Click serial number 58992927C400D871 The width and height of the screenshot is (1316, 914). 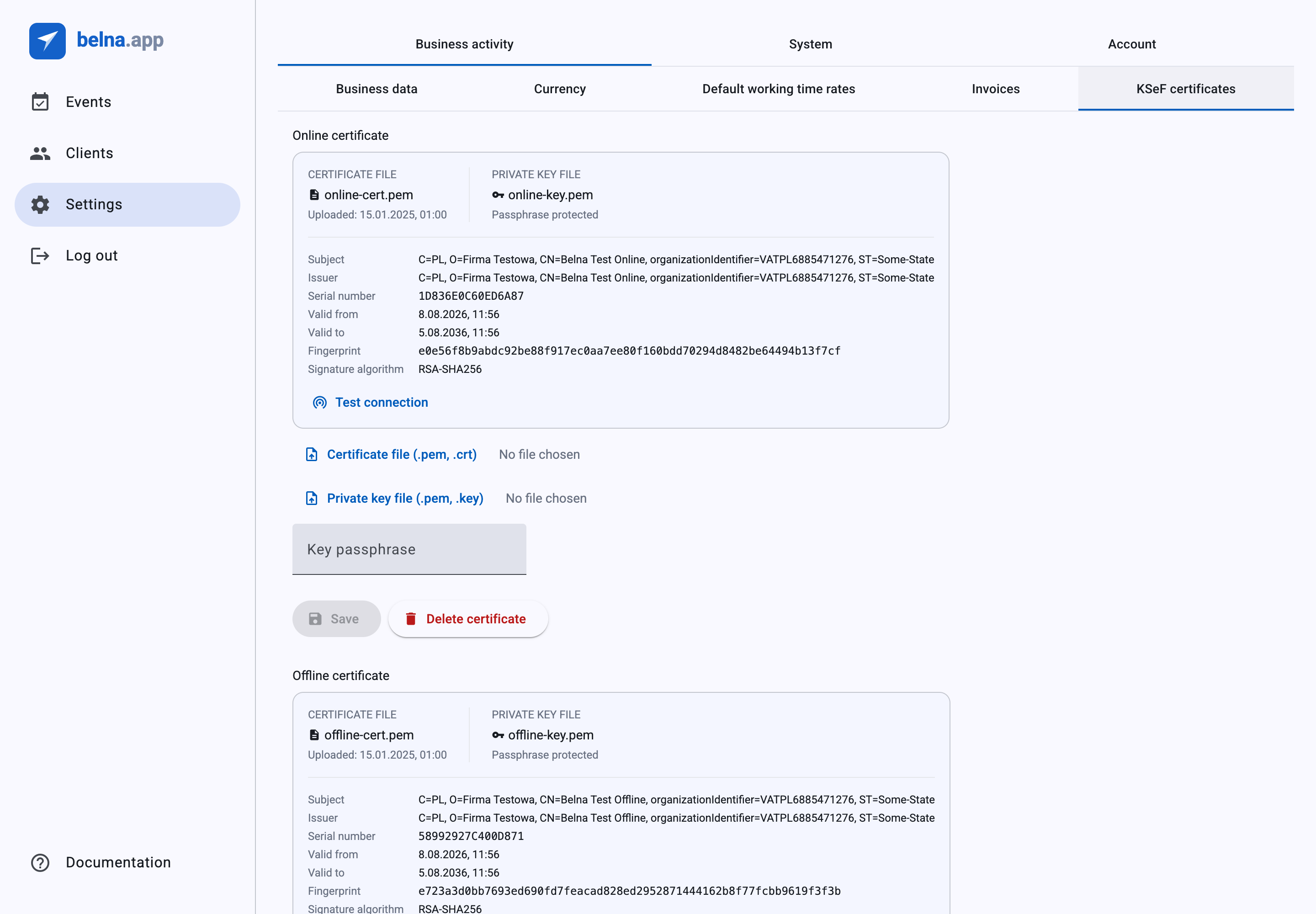pos(471,836)
